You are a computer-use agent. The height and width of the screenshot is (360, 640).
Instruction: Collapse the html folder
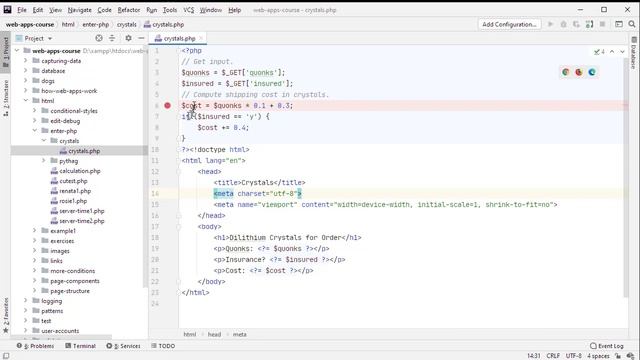click(25, 100)
